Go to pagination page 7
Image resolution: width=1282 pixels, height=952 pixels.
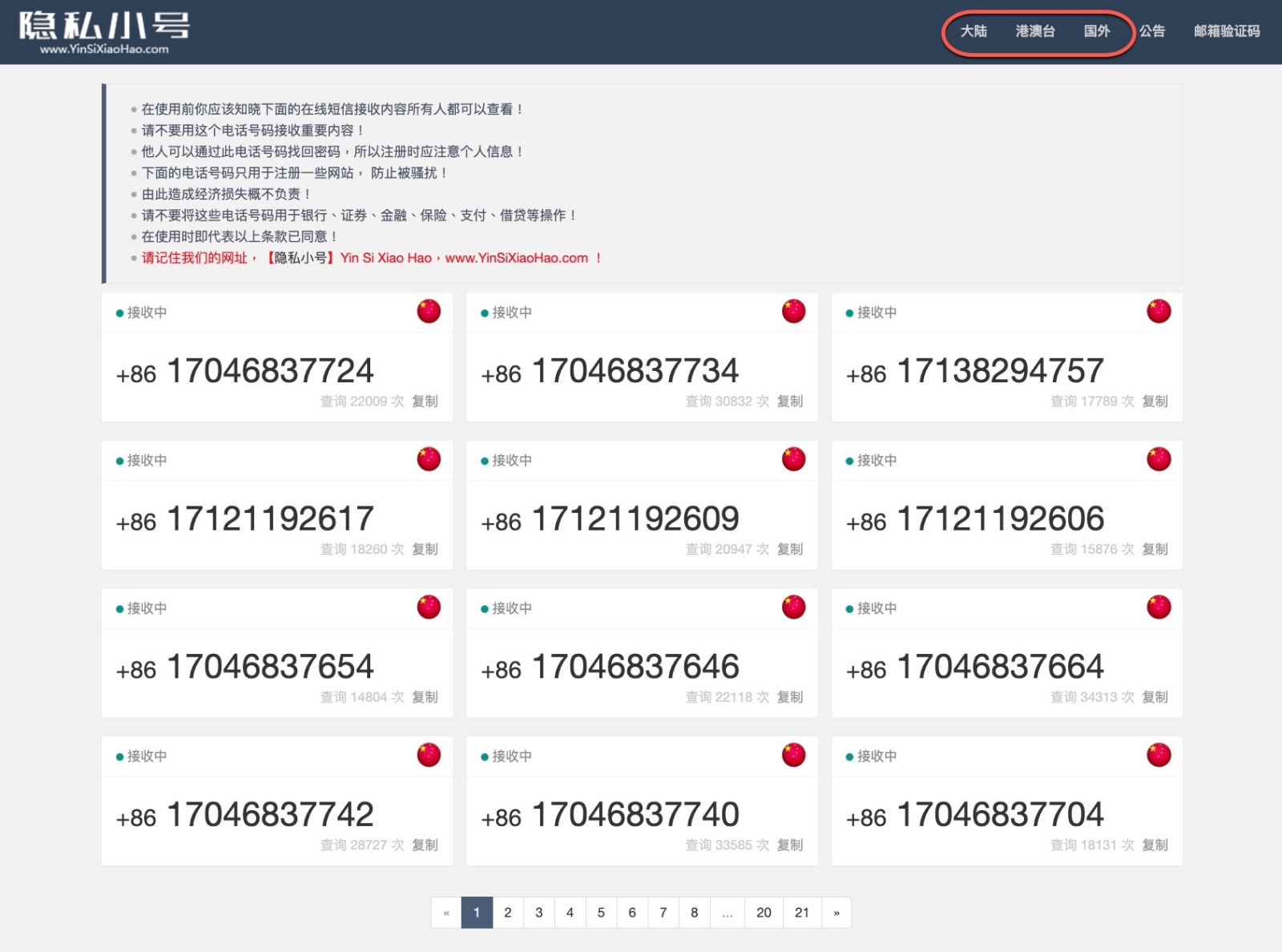663,913
